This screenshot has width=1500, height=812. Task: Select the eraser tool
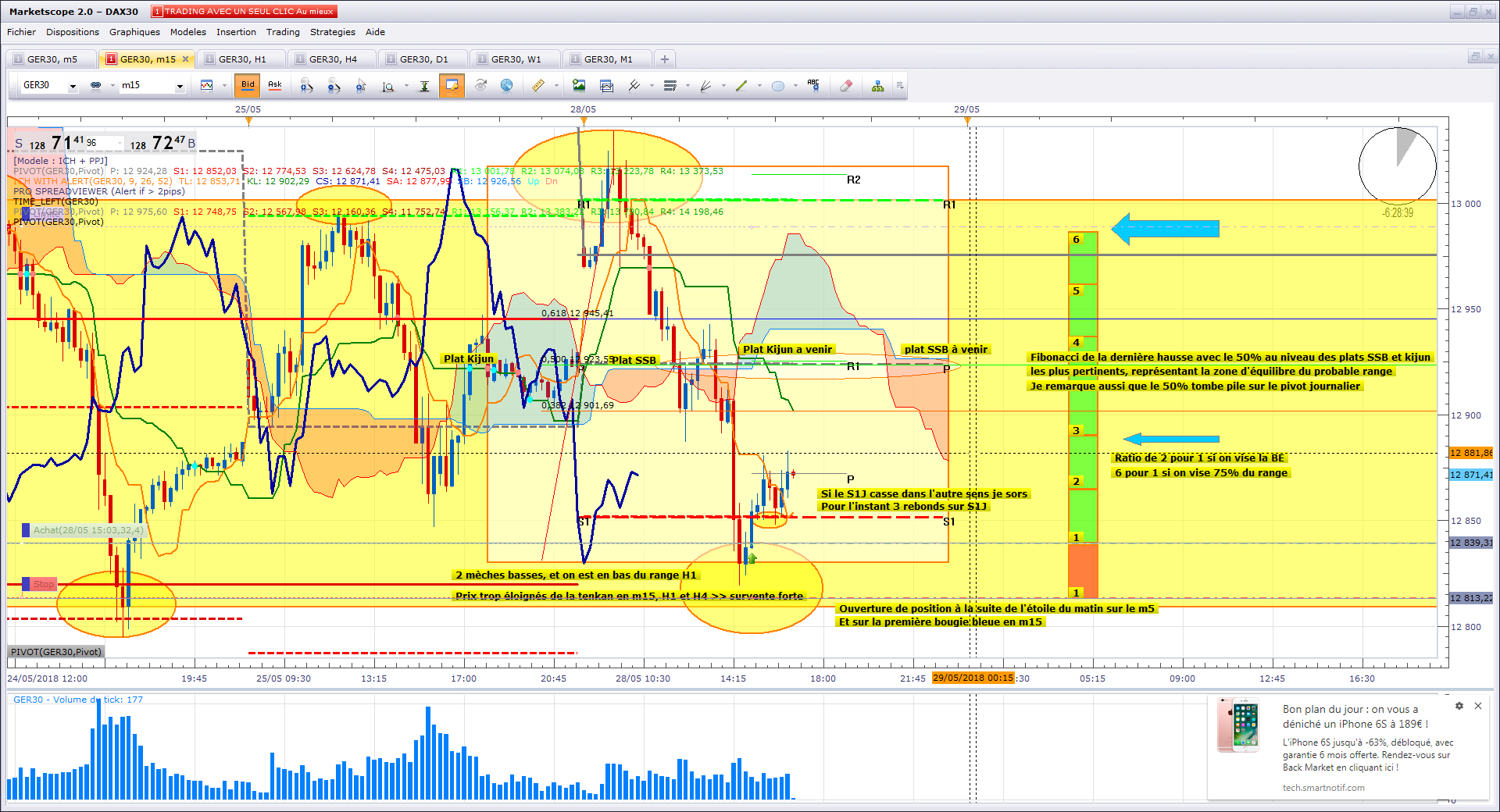coord(845,86)
